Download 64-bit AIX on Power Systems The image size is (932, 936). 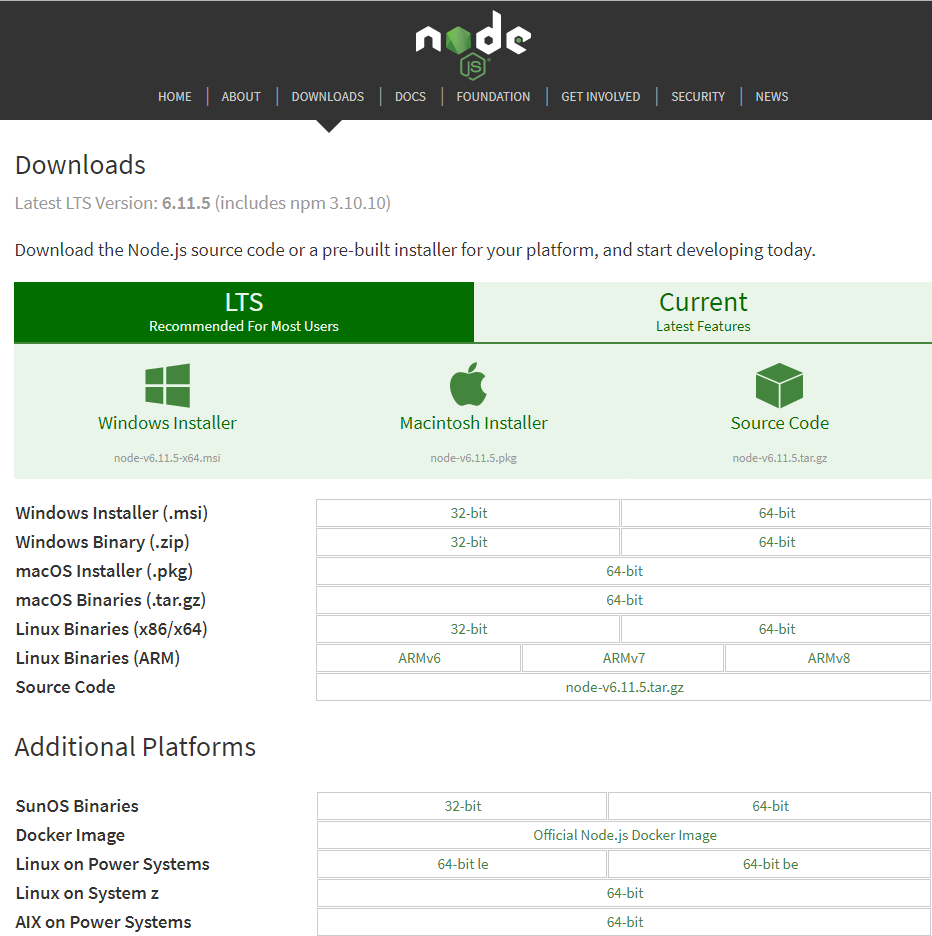624,922
